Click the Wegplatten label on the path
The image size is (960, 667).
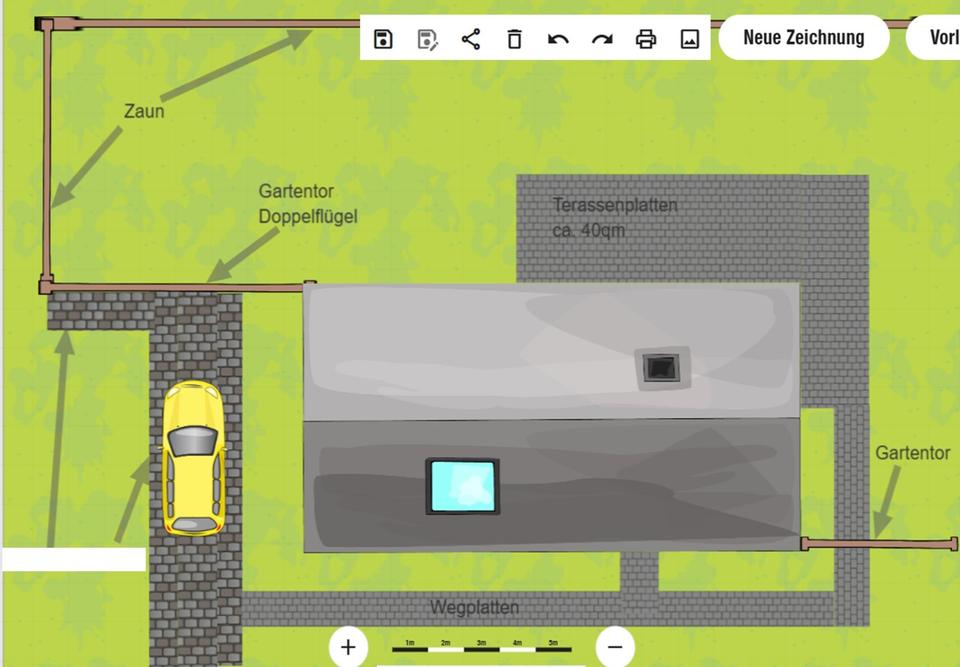point(474,607)
